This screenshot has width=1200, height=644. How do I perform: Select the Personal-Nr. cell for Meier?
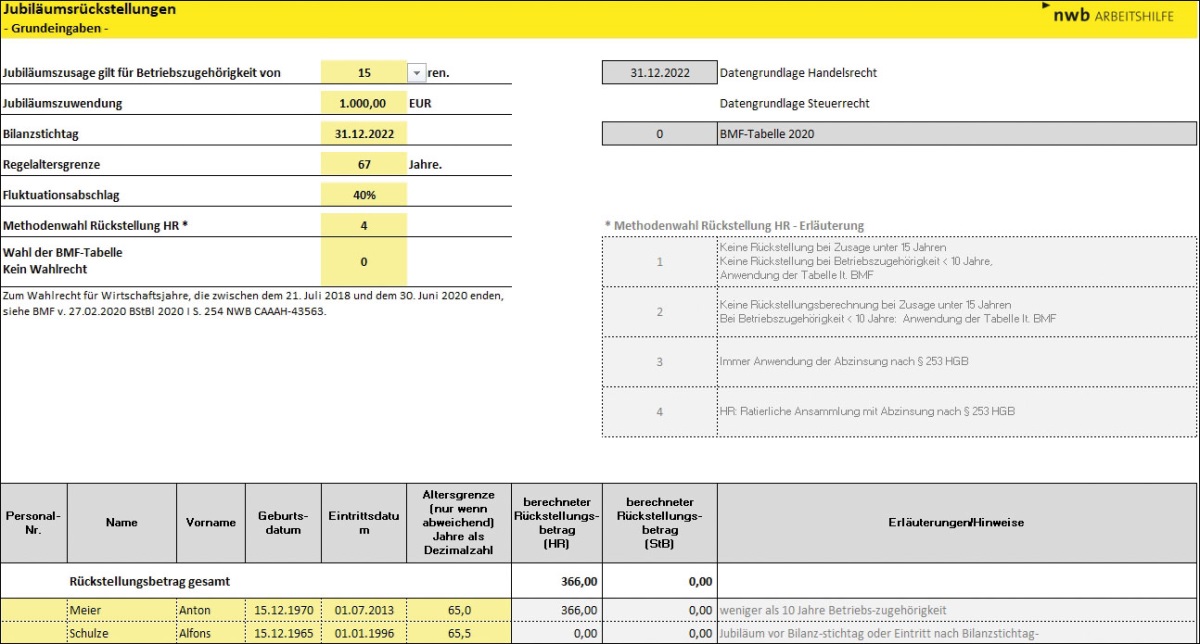(x=33, y=610)
